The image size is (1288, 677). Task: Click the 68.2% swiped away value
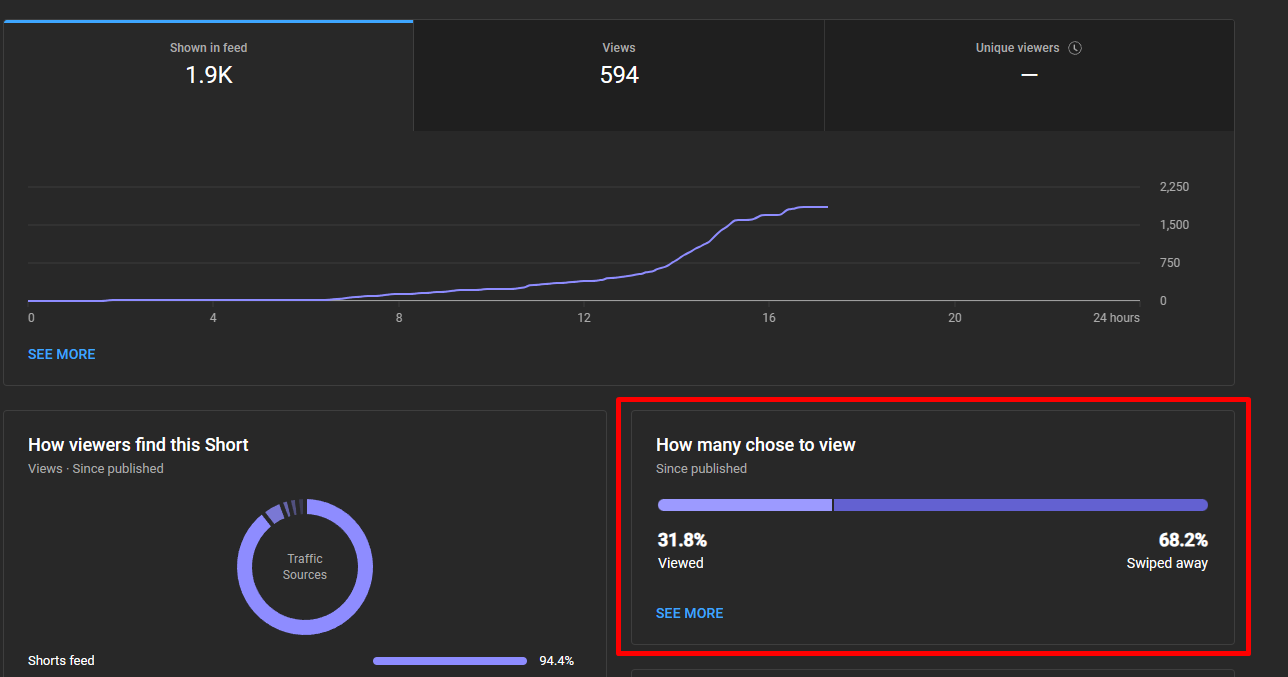click(x=1183, y=540)
